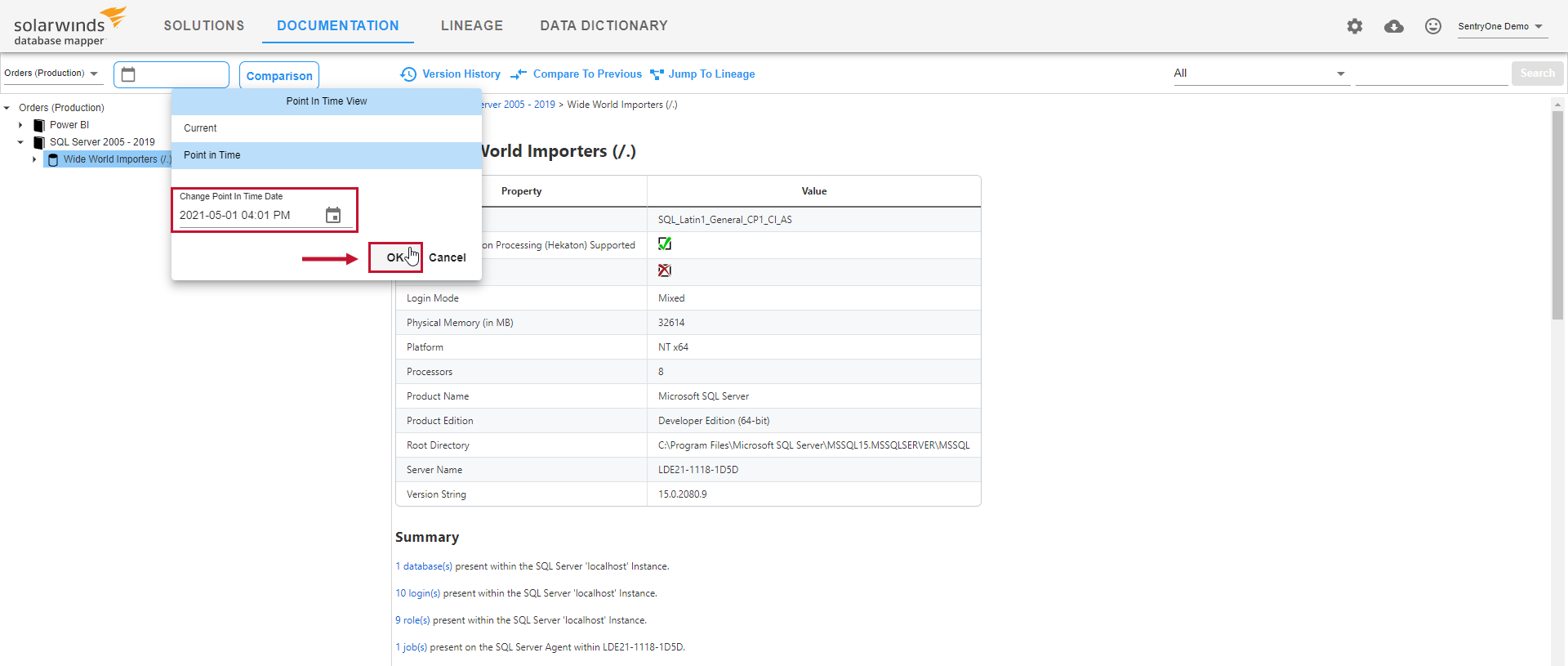Click the Jump To Lineage icon

point(657,74)
